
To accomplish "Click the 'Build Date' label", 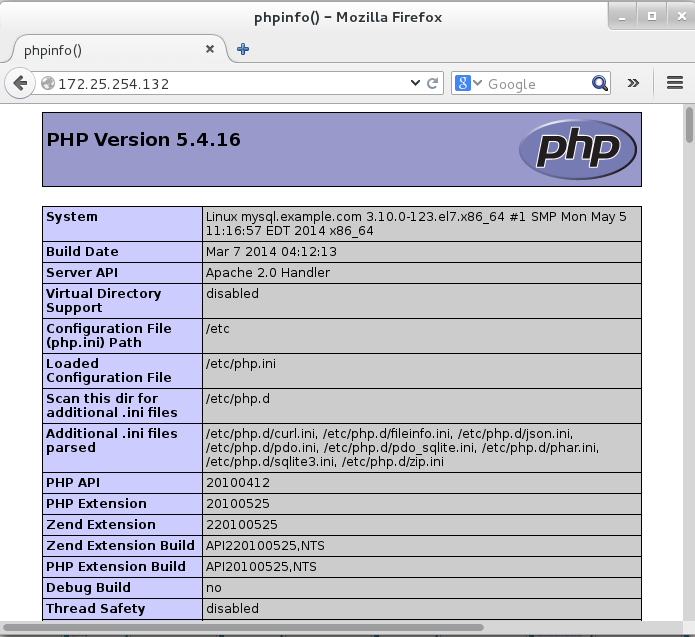I will (82, 252).
